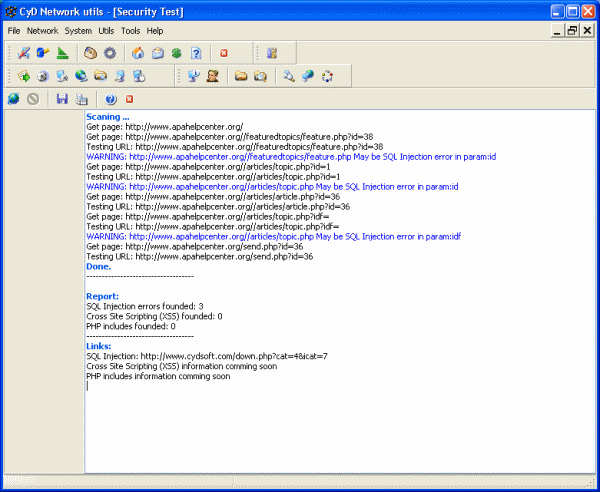Click the plain yellow folder icon
Image resolution: width=600 pixels, height=492 pixels.
click(241, 76)
